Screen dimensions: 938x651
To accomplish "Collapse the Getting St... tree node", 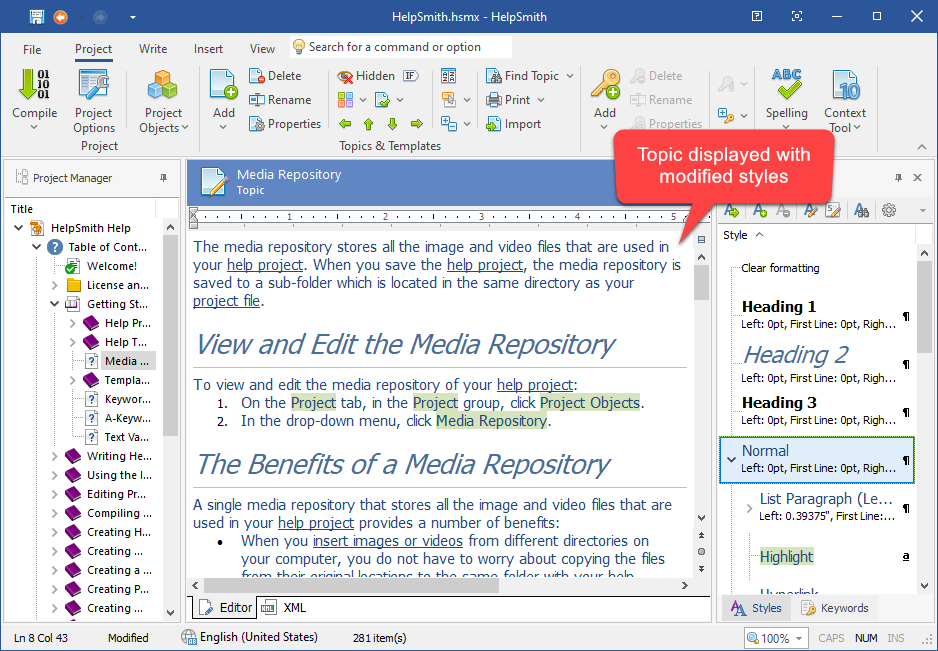I will 54,304.
